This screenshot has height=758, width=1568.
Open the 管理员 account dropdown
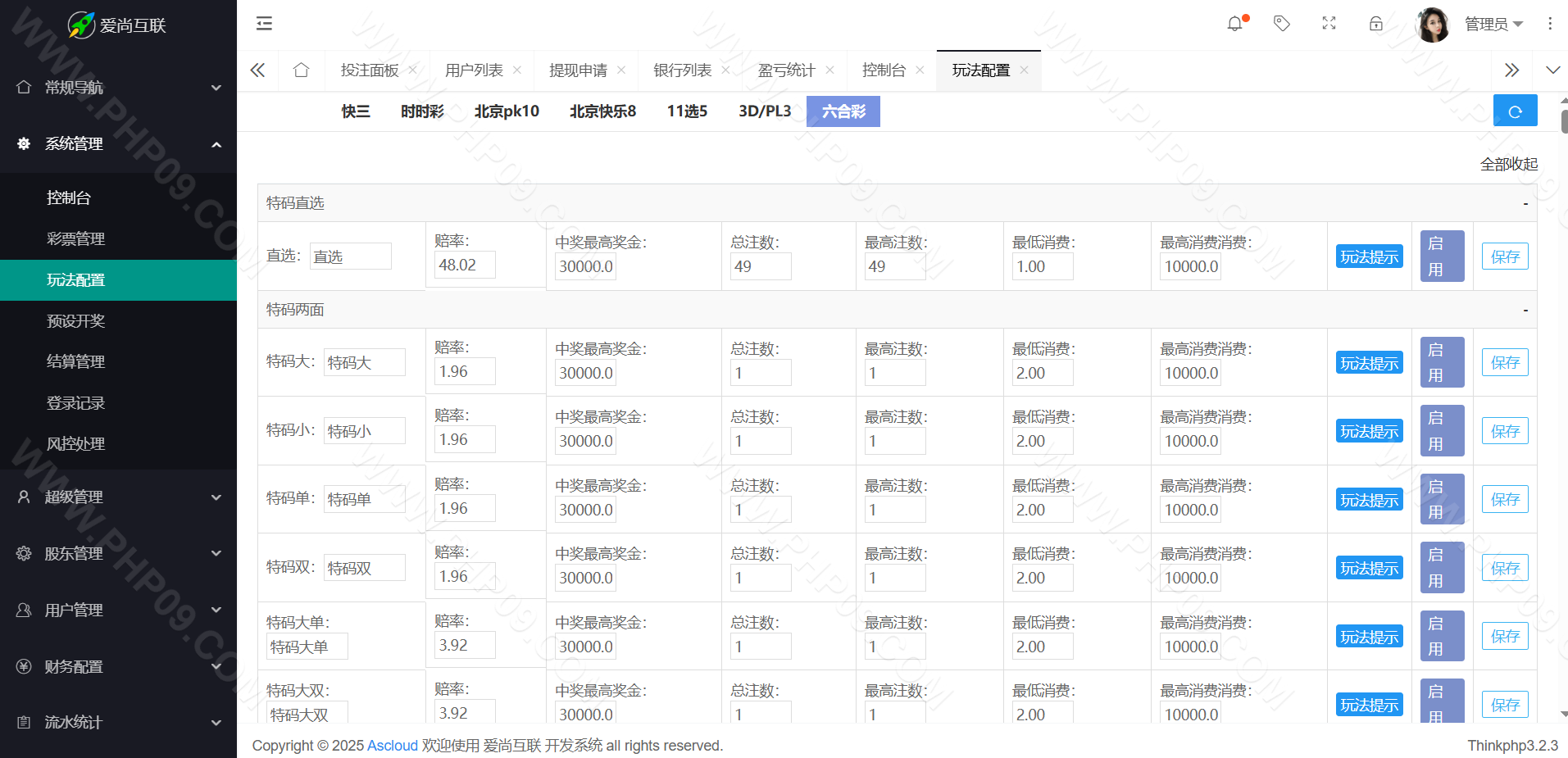pos(1492,25)
